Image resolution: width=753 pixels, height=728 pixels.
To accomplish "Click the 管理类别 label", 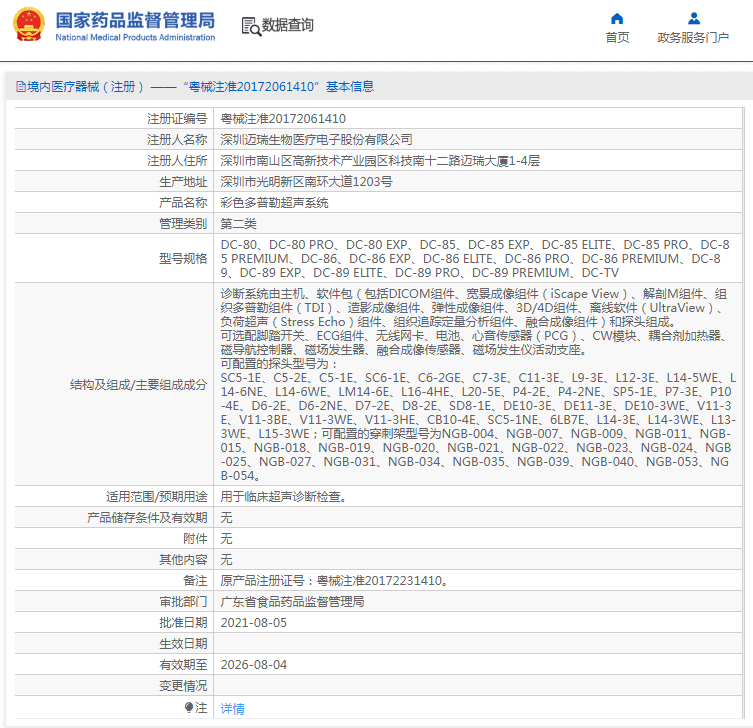I will click(x=183, y=224).
